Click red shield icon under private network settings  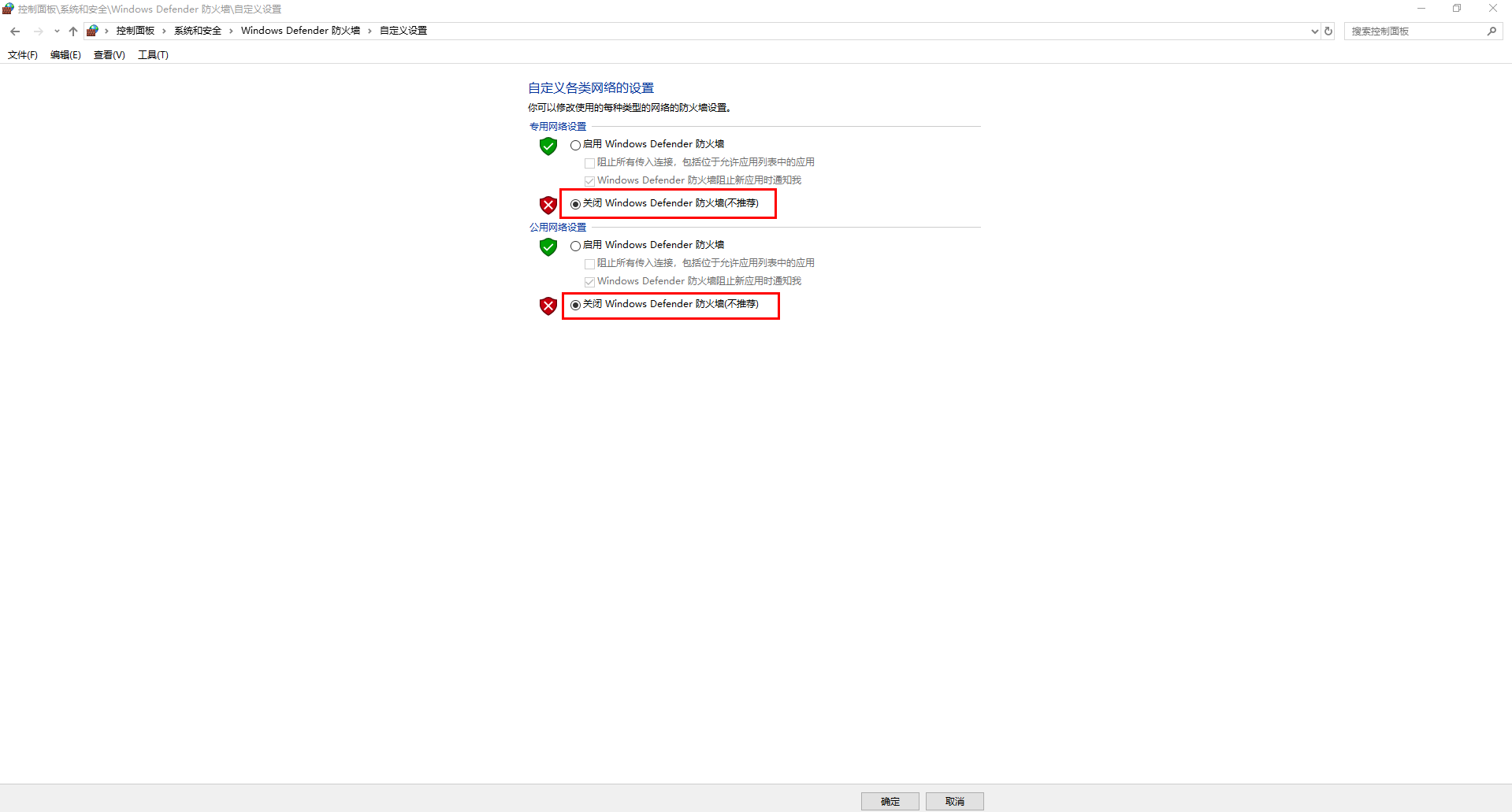[x=548, y=205]
